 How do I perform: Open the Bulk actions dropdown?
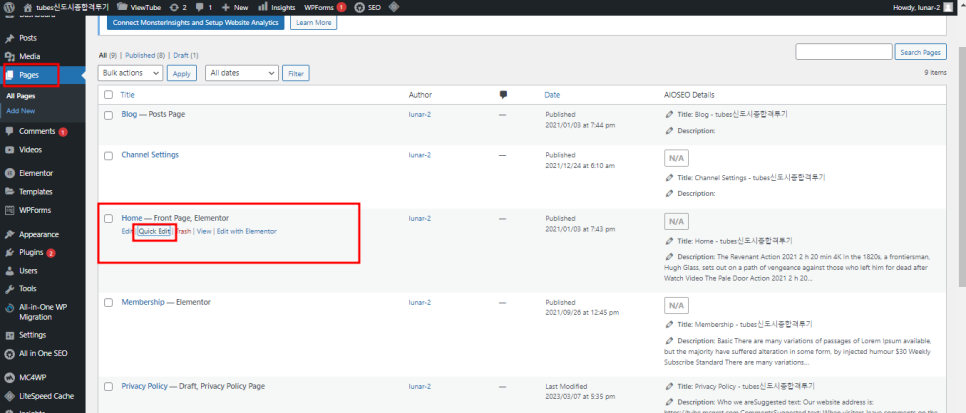[x=130, y=73]
